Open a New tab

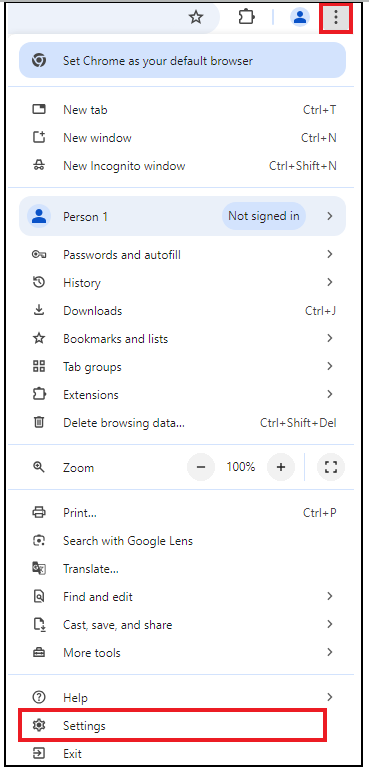point(183,110)
